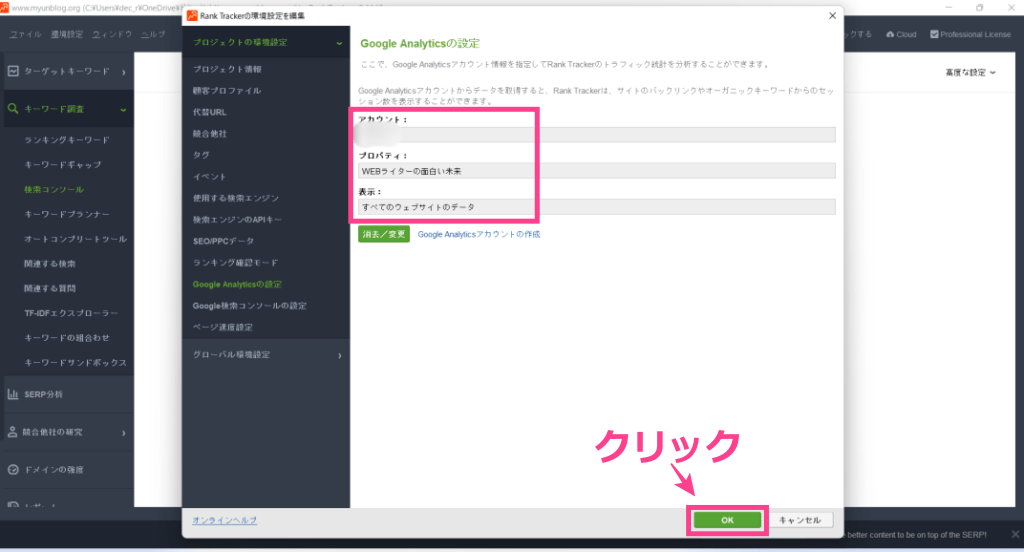Click the ドメインの強度 gauge icon

[13, 470]
